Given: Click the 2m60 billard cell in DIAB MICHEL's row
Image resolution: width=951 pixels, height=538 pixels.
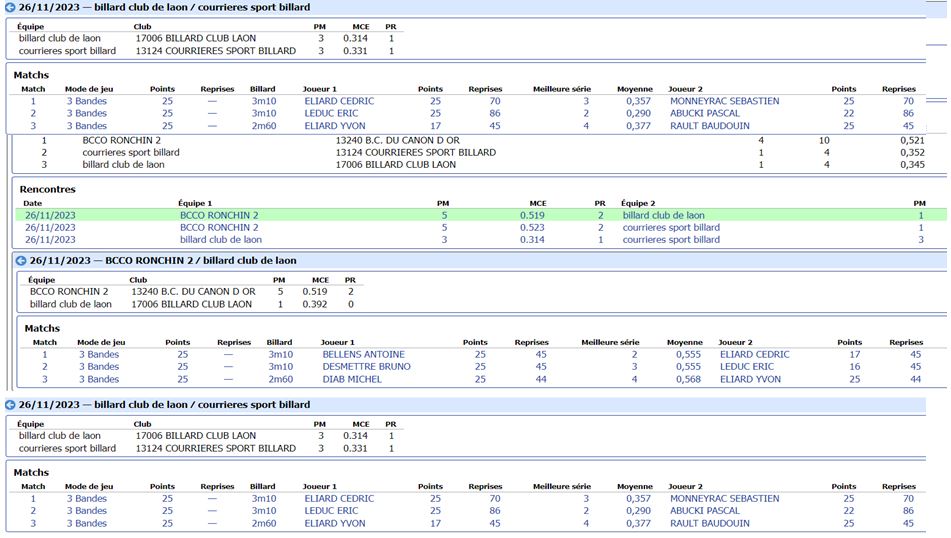Looking at the screenshot, I should pyautogui.click(x=279, y=380).
